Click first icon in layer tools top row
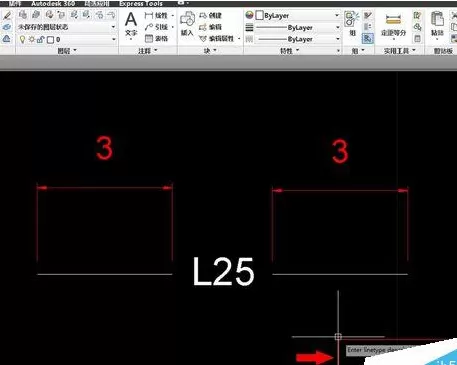 (23, 15)
